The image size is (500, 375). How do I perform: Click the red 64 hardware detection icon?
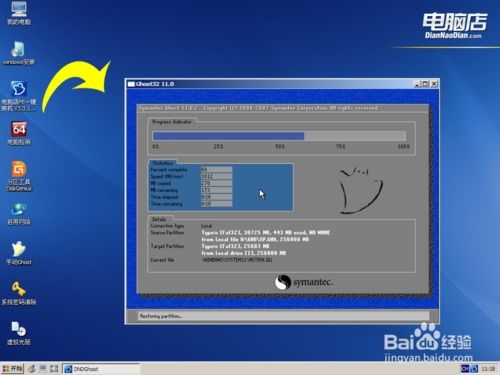(19, 133)
